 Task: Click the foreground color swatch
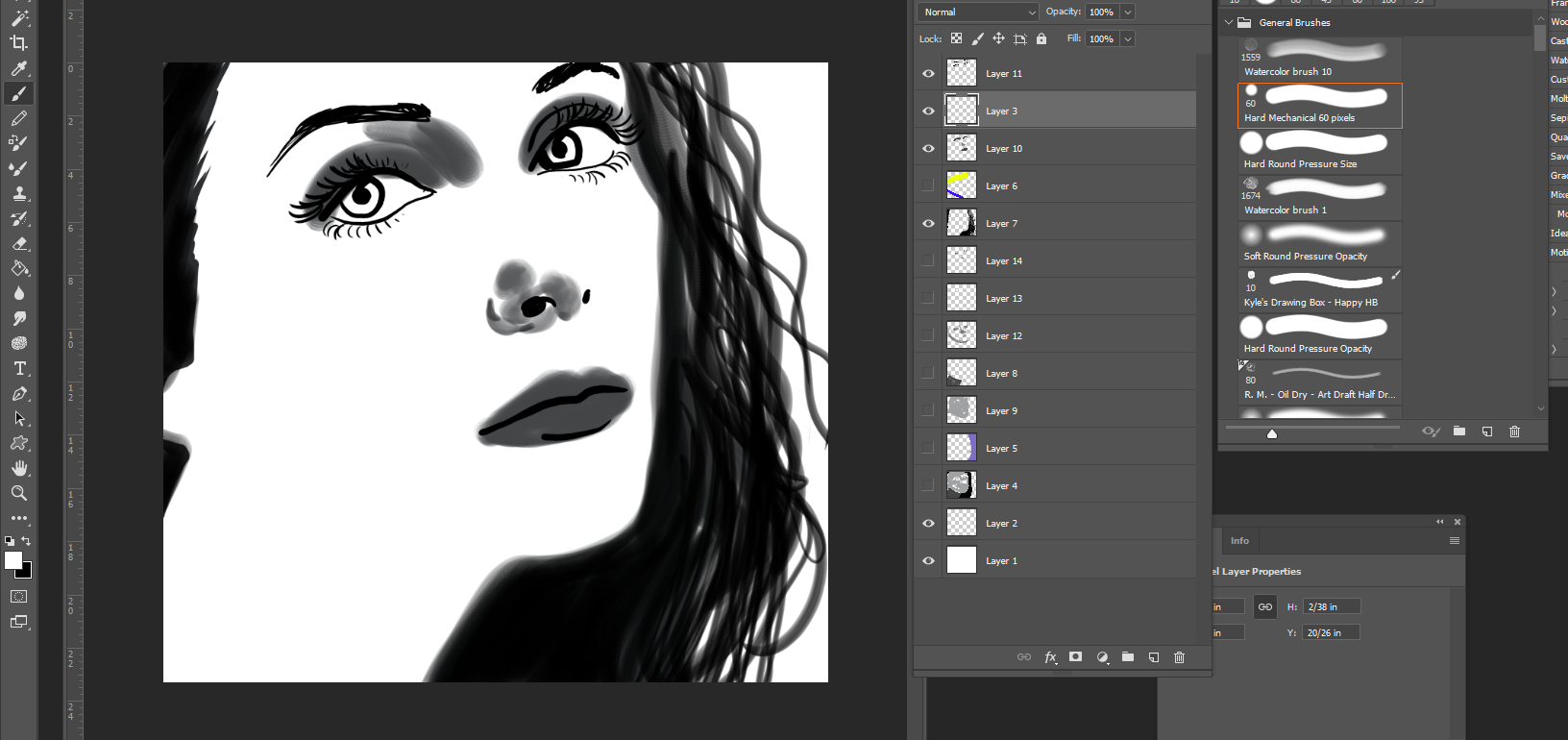click(13, 560)
